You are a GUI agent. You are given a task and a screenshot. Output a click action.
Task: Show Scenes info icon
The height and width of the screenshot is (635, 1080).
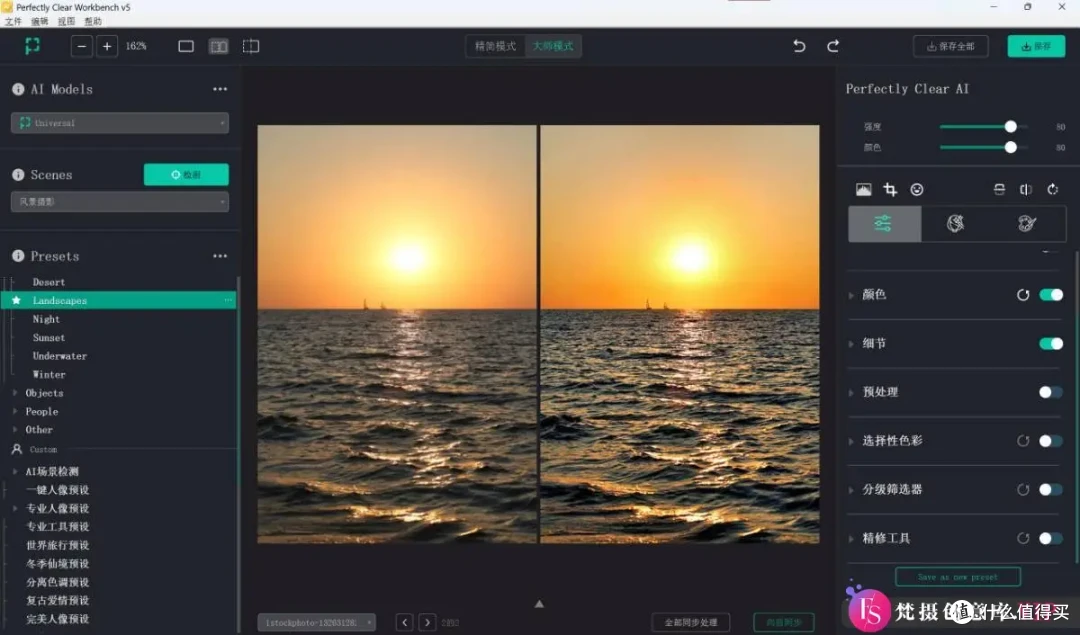click(18, 175)
